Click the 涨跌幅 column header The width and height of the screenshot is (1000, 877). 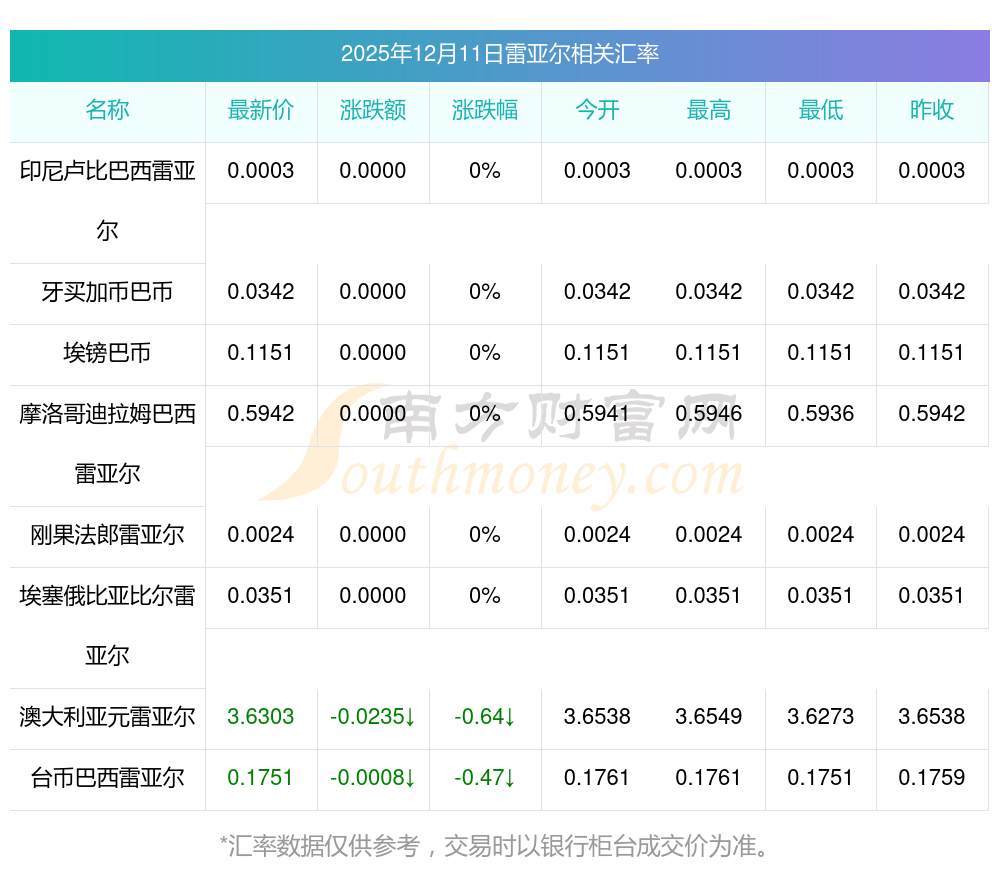tap(485, 110)
